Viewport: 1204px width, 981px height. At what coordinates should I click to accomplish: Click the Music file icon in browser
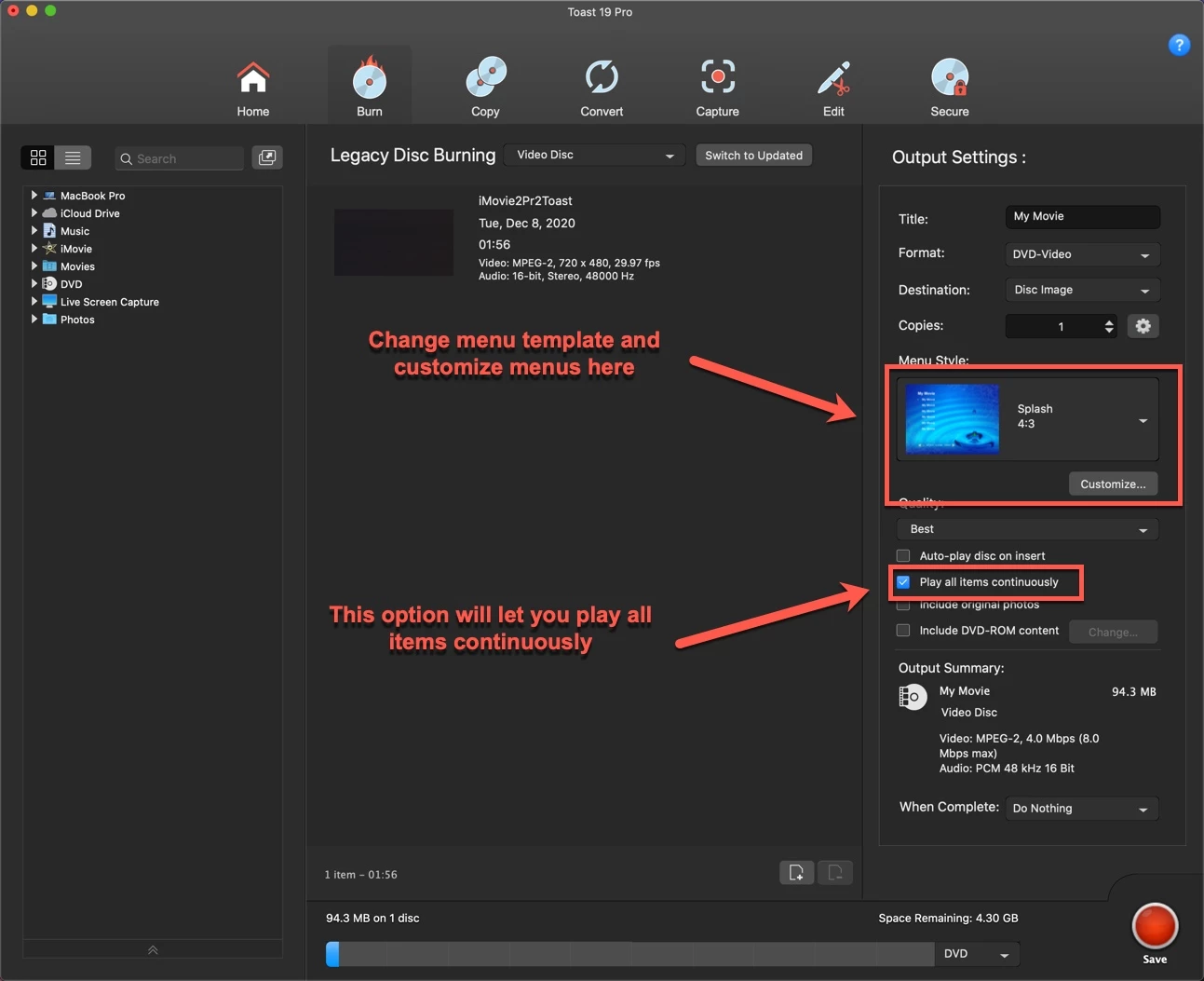(49, 231)
